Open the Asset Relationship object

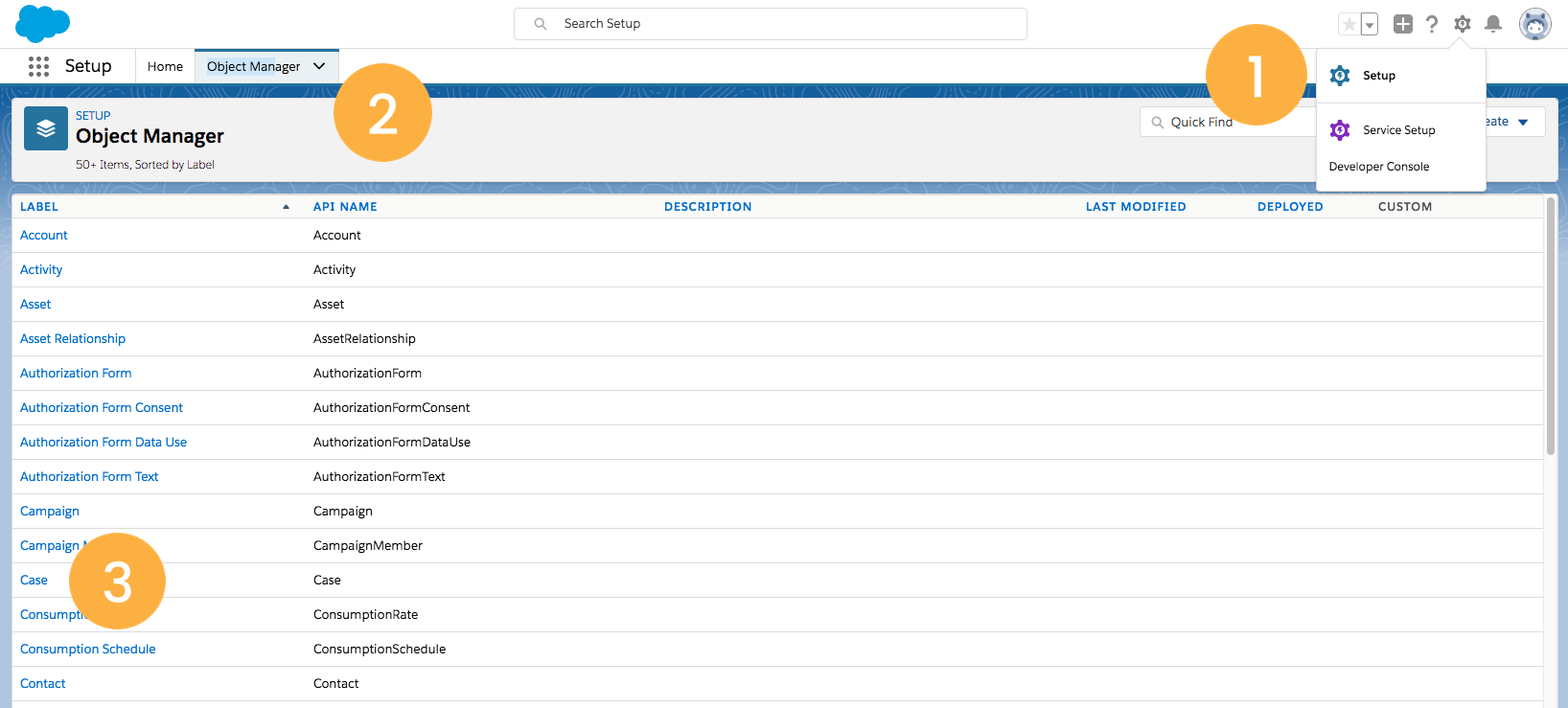tap(73, 339)
